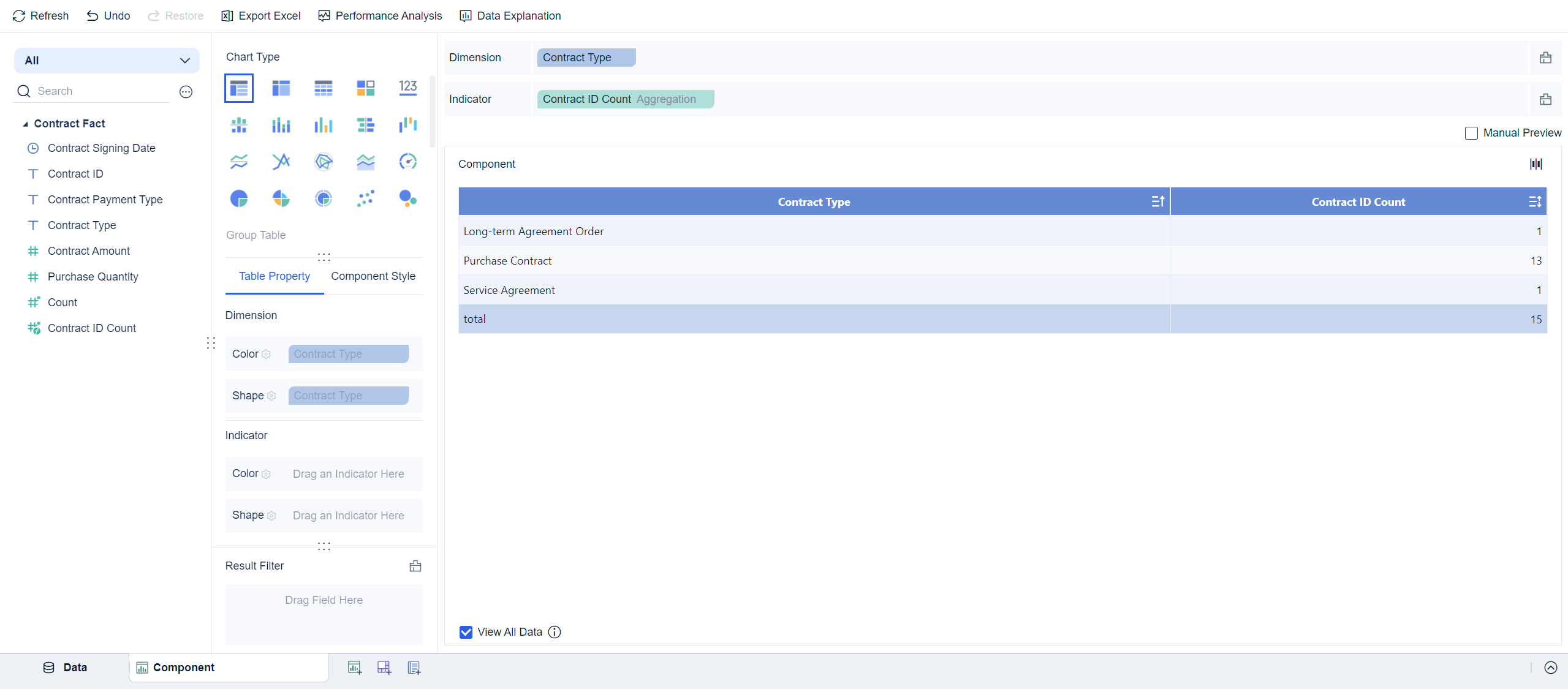Select the area chart icon

pos(366,162)
